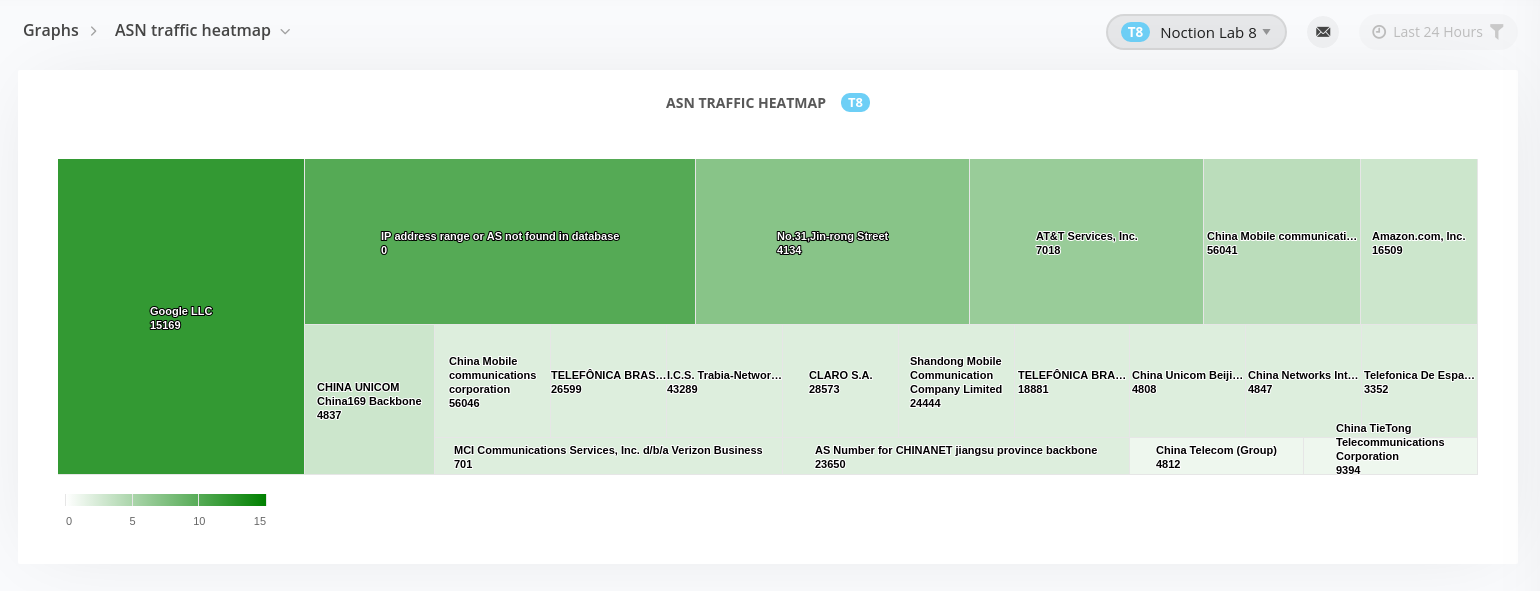Click the filter funnel icon

[1497, 32]
